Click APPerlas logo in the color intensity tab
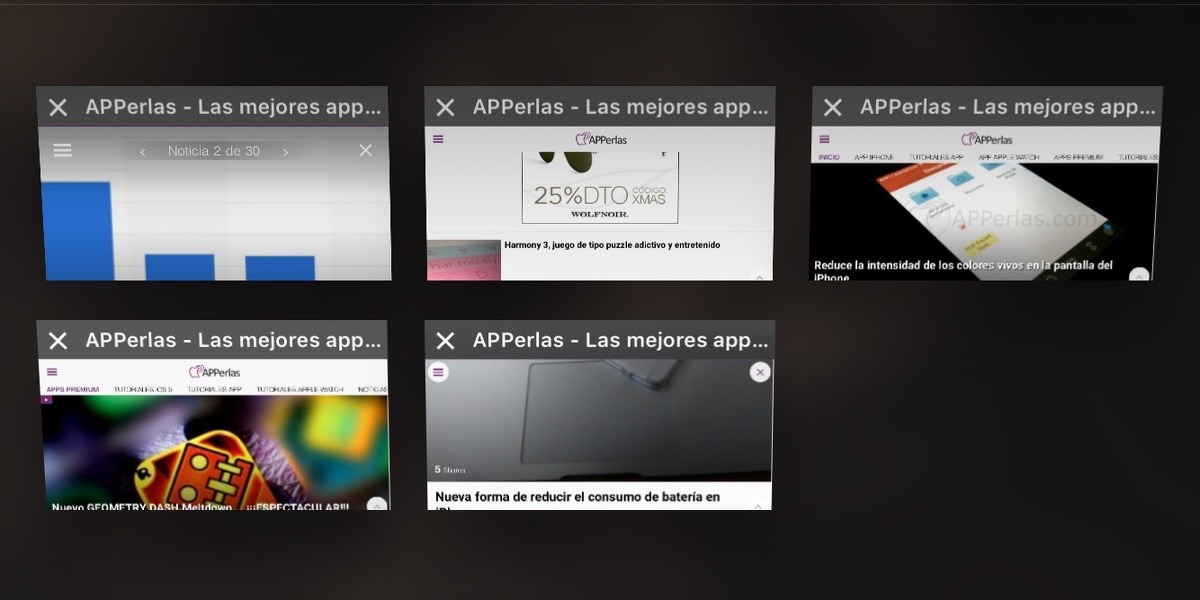The height and width of the screenshot is (600, 1200). [987, 139]
